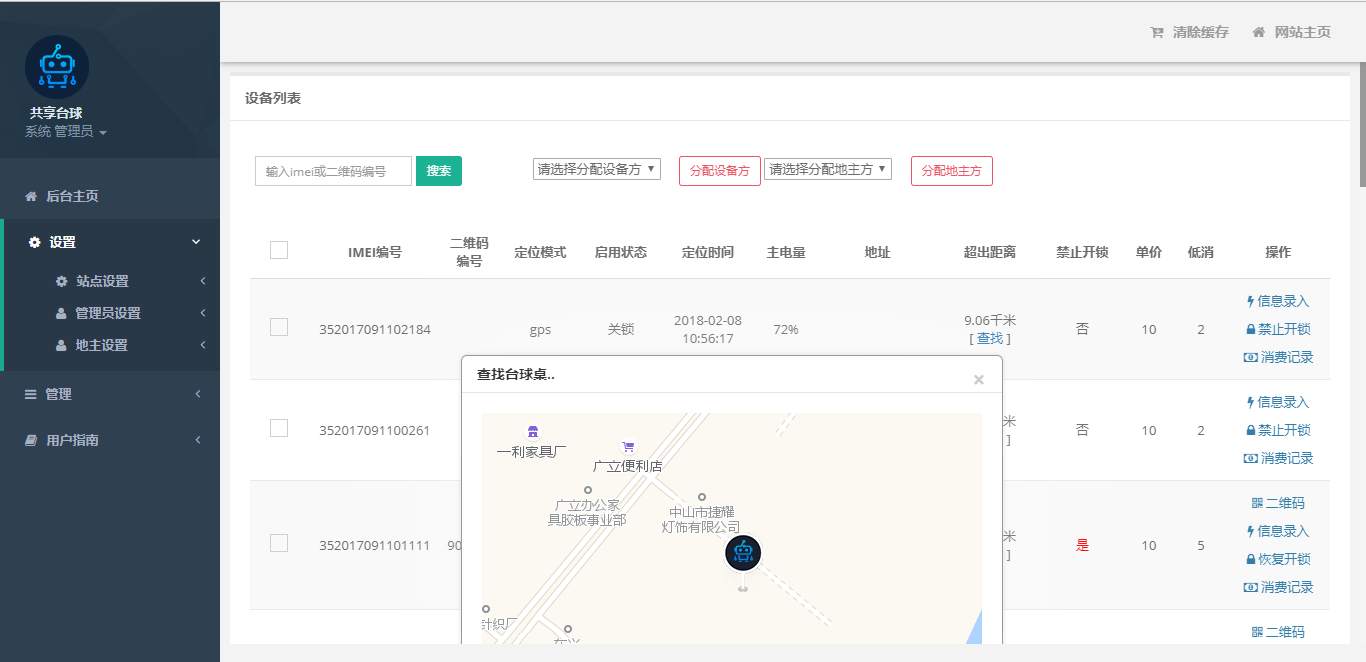The height and width of the screenshot is (662, 1366).
Task: Click the 一利家具厂 store map icon
Action: (532, 432)
